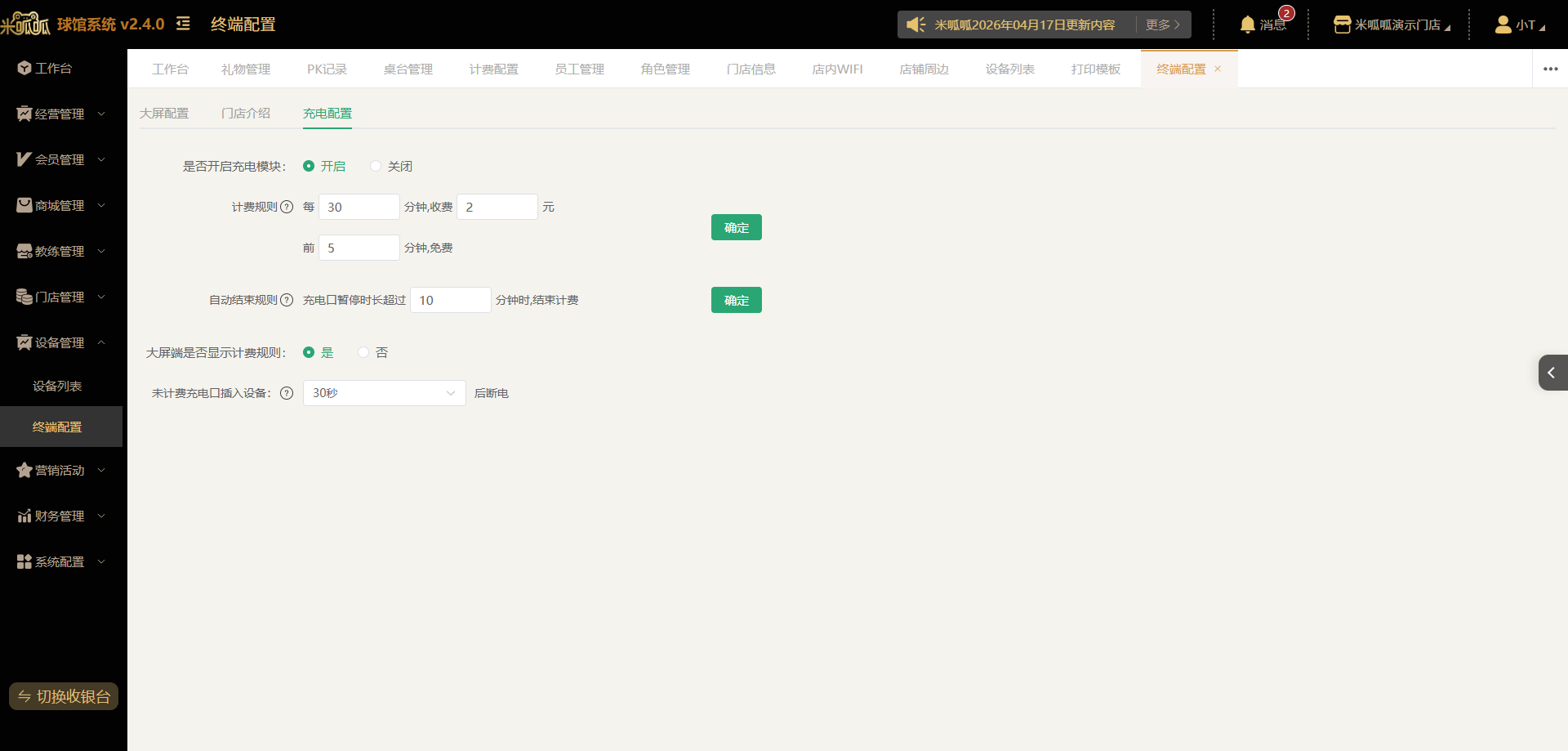The image size is (1568, 751).
Task: Select 否 for showing billing rules
Action: tap(373, 352)
